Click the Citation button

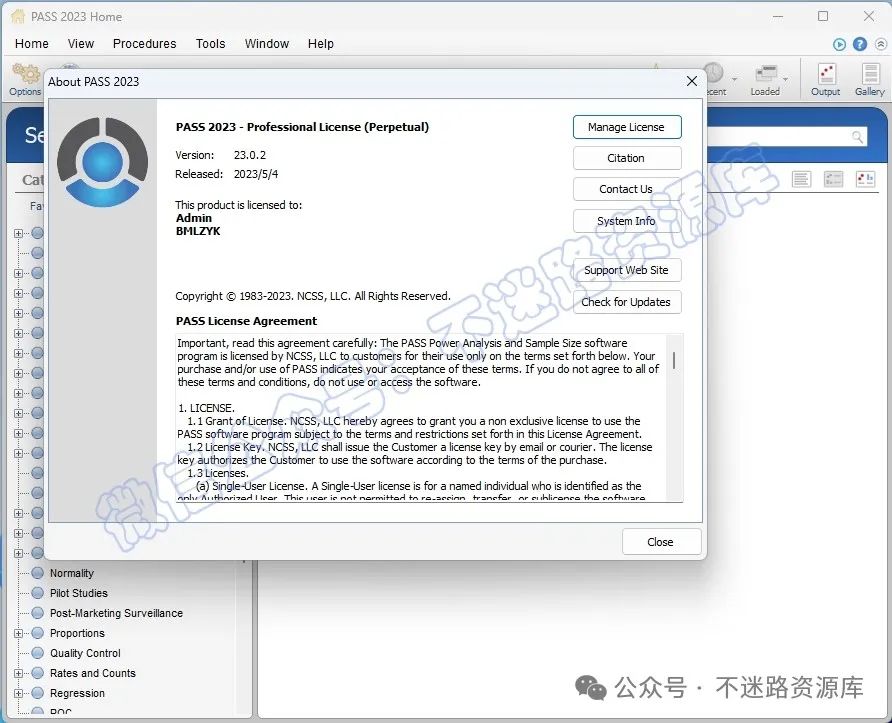click(627, 158)
